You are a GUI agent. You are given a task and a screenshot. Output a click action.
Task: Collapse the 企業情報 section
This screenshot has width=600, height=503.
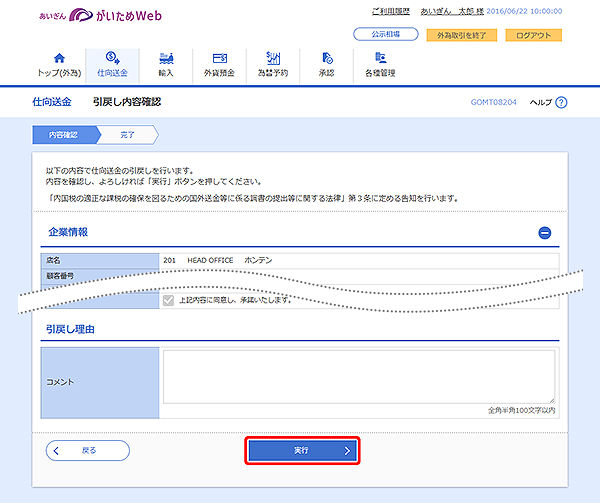point(545,233)
